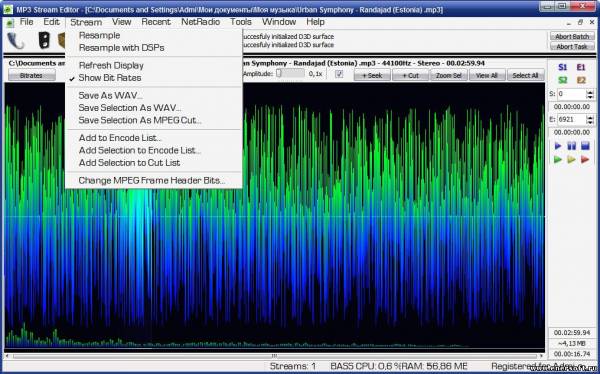Click the Abort Batch button

(572, 36)
